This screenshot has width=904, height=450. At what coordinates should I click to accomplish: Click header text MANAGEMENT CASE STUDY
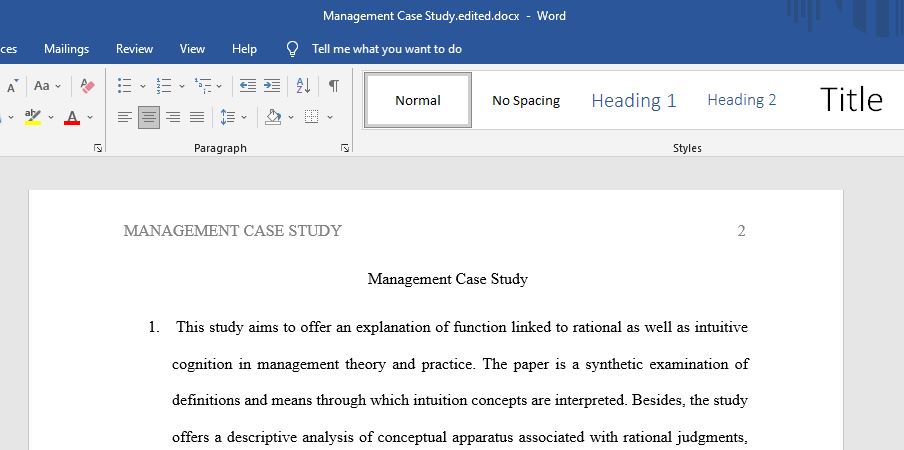coord(232,231)
